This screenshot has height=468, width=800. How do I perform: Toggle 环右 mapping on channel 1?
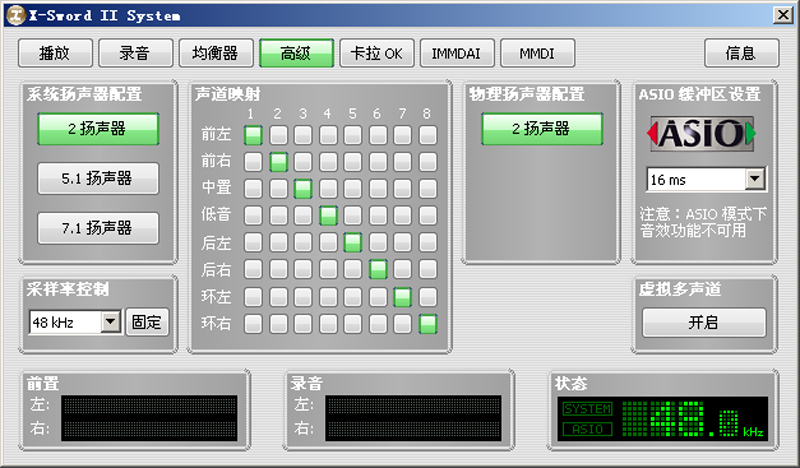click(253, 323)
